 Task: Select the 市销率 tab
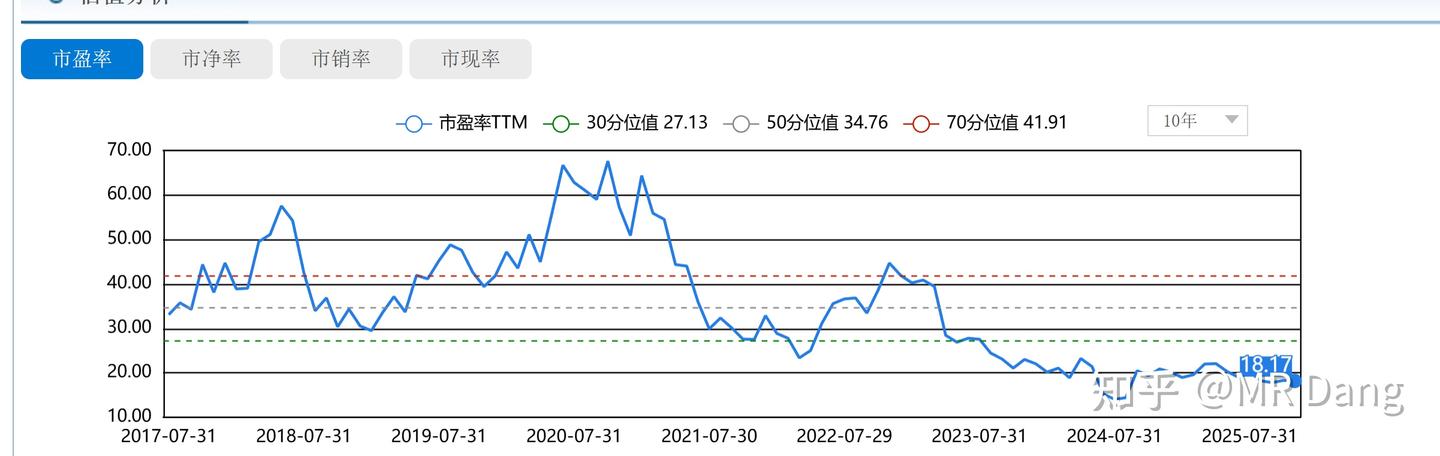point(341,59)
